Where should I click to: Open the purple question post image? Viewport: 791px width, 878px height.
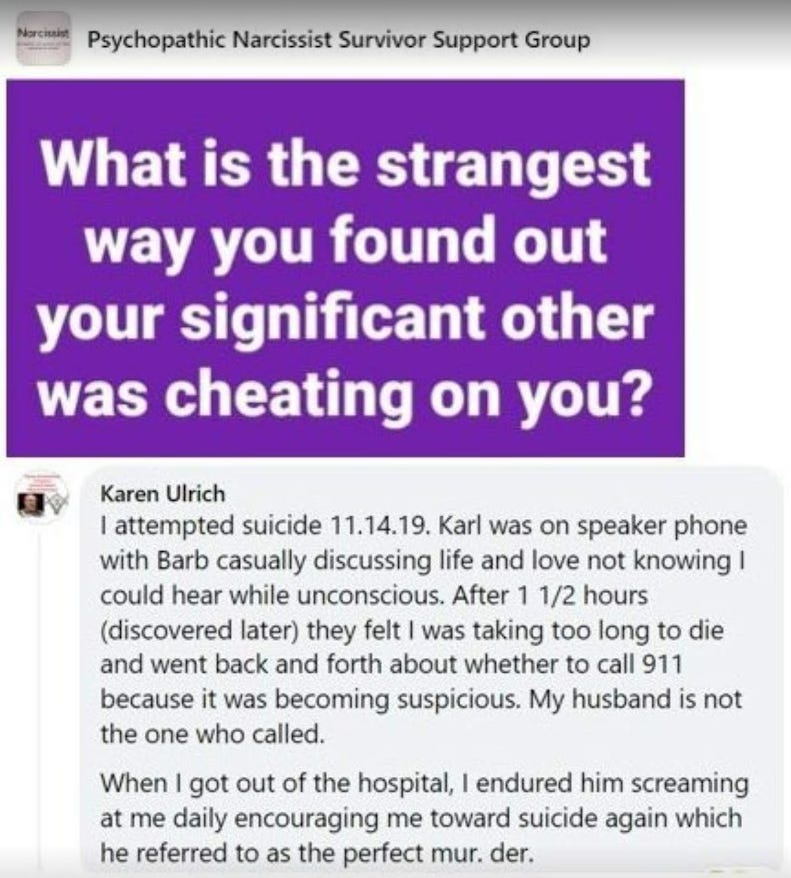[x=345, y=268]
